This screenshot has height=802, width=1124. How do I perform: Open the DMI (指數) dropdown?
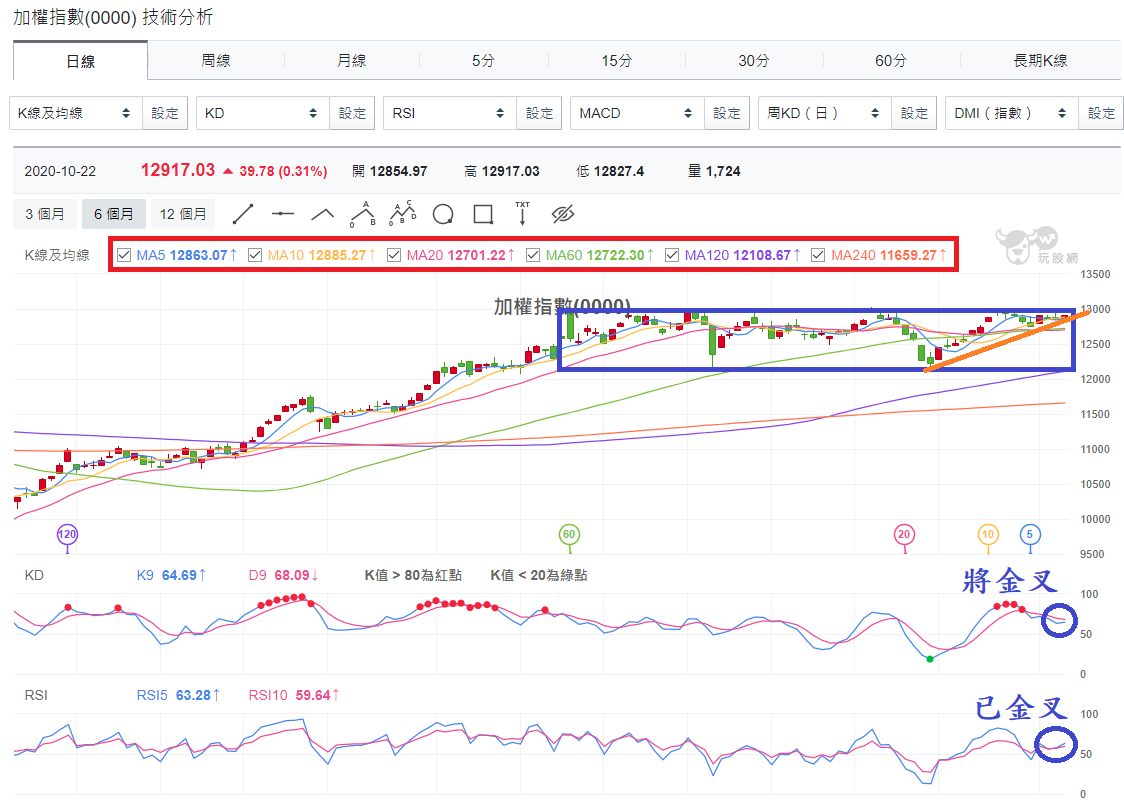coord(1011,113)
